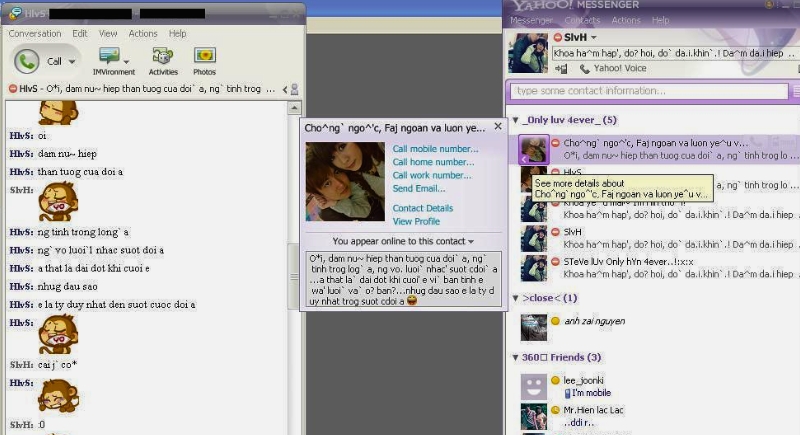Click Yahoo! Voice phone icon
The image size is (800, 435).
[585, 68]
